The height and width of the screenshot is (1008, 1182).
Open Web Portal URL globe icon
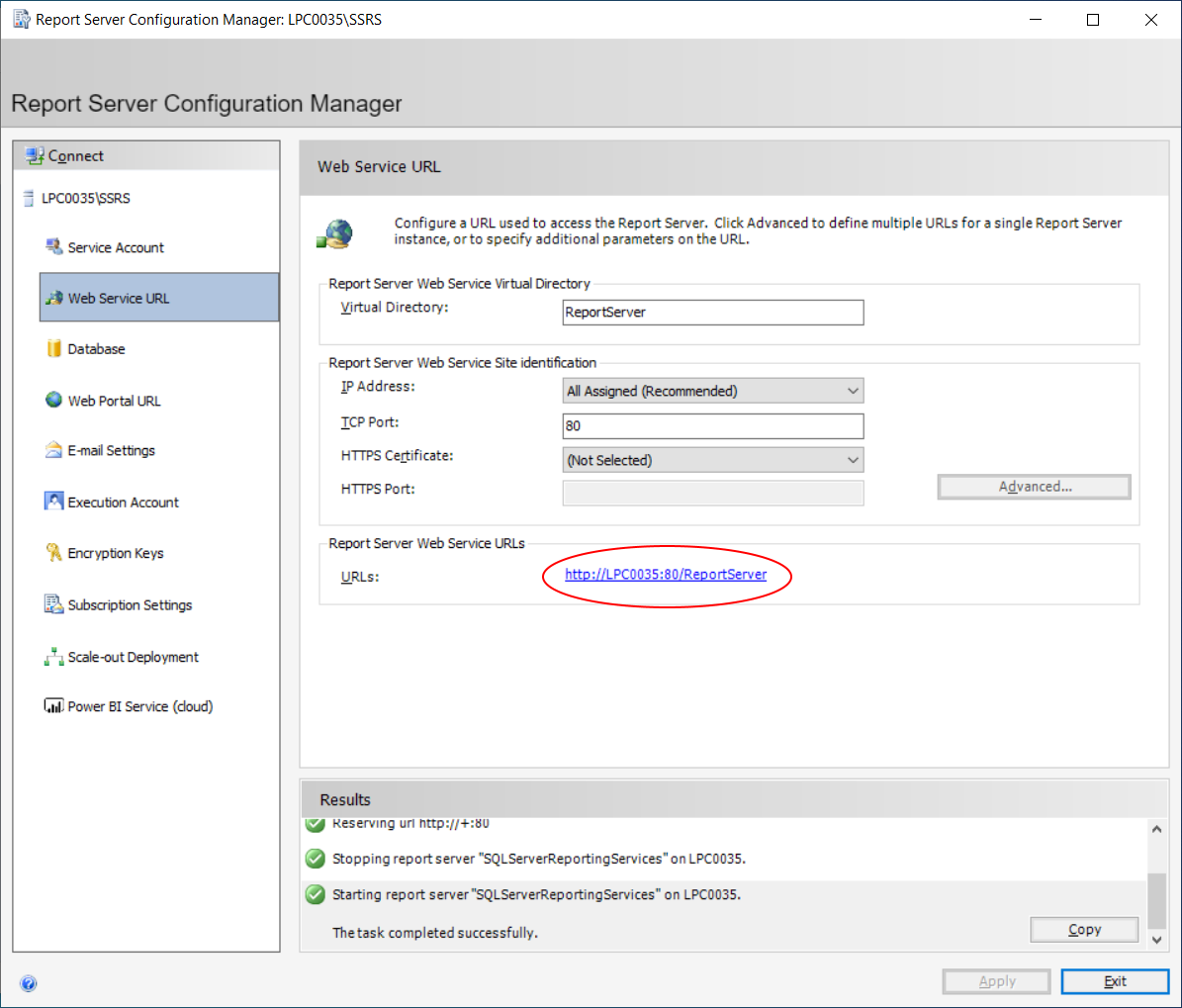point(53,400)
